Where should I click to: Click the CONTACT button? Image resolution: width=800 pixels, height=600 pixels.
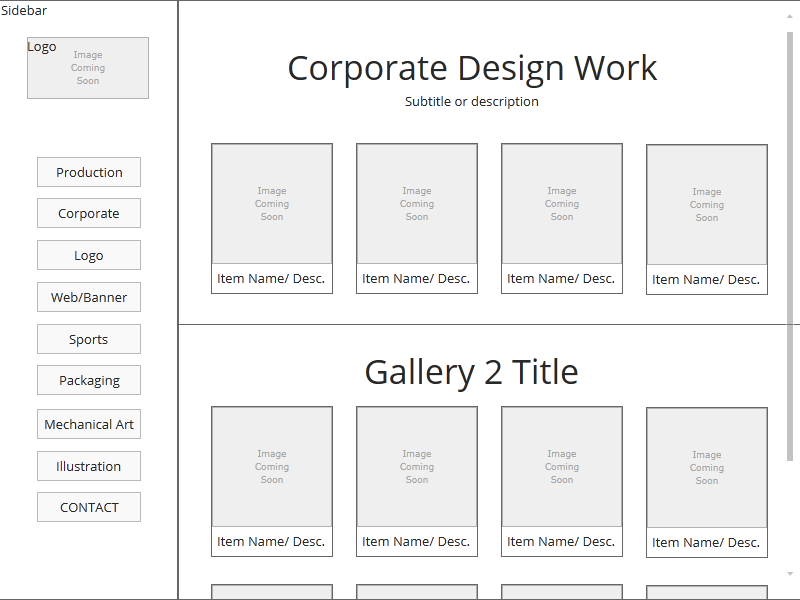coord(89,507)
